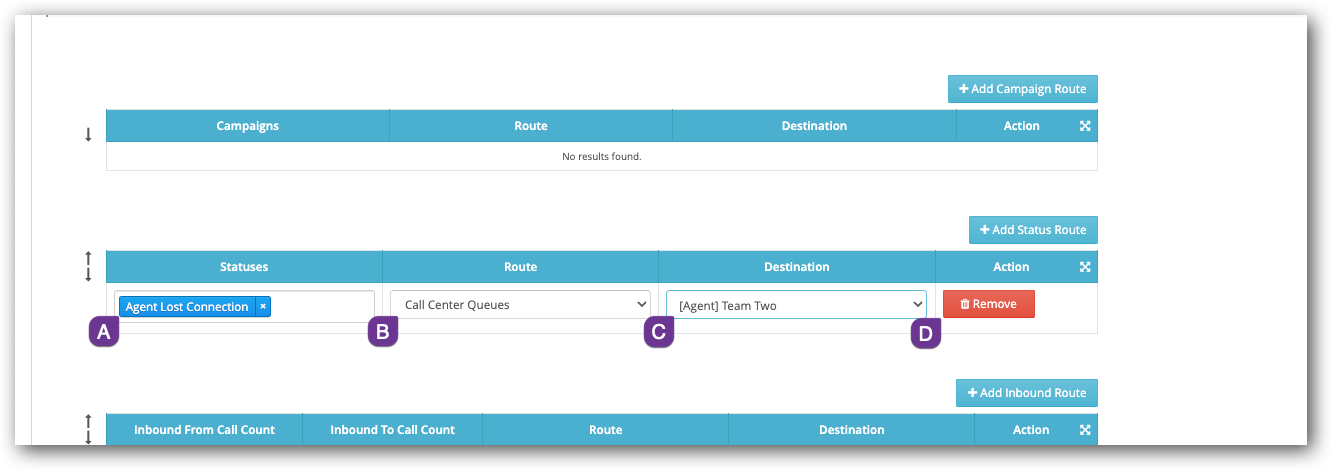Expand the inbound routes table with fullscreen icon

[1085, 430]
